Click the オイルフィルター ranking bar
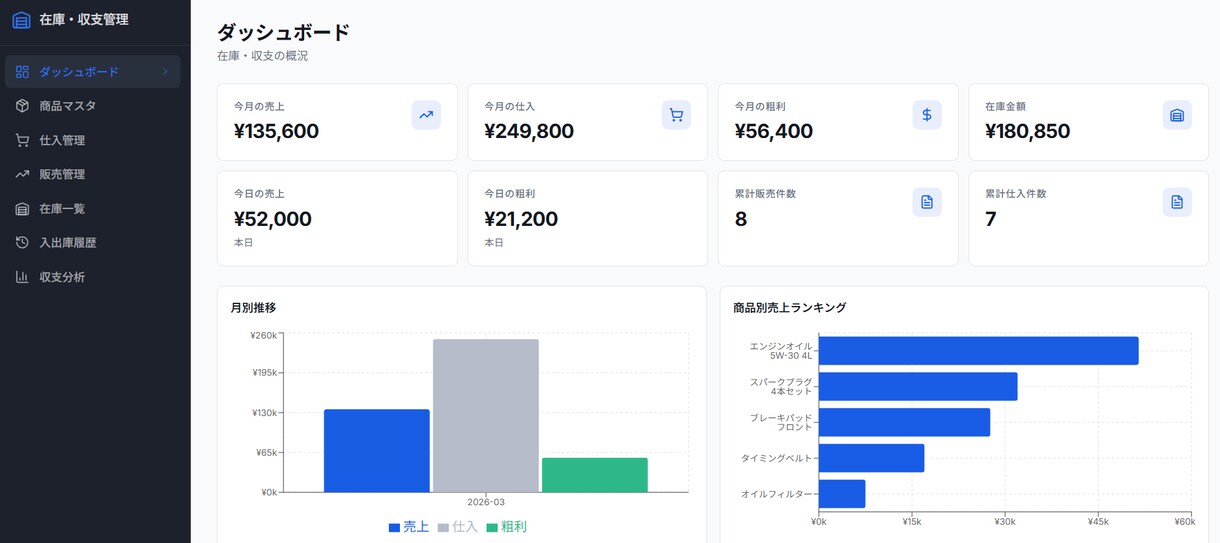The width and height of the screenshot is (1220, 543). 842,494
